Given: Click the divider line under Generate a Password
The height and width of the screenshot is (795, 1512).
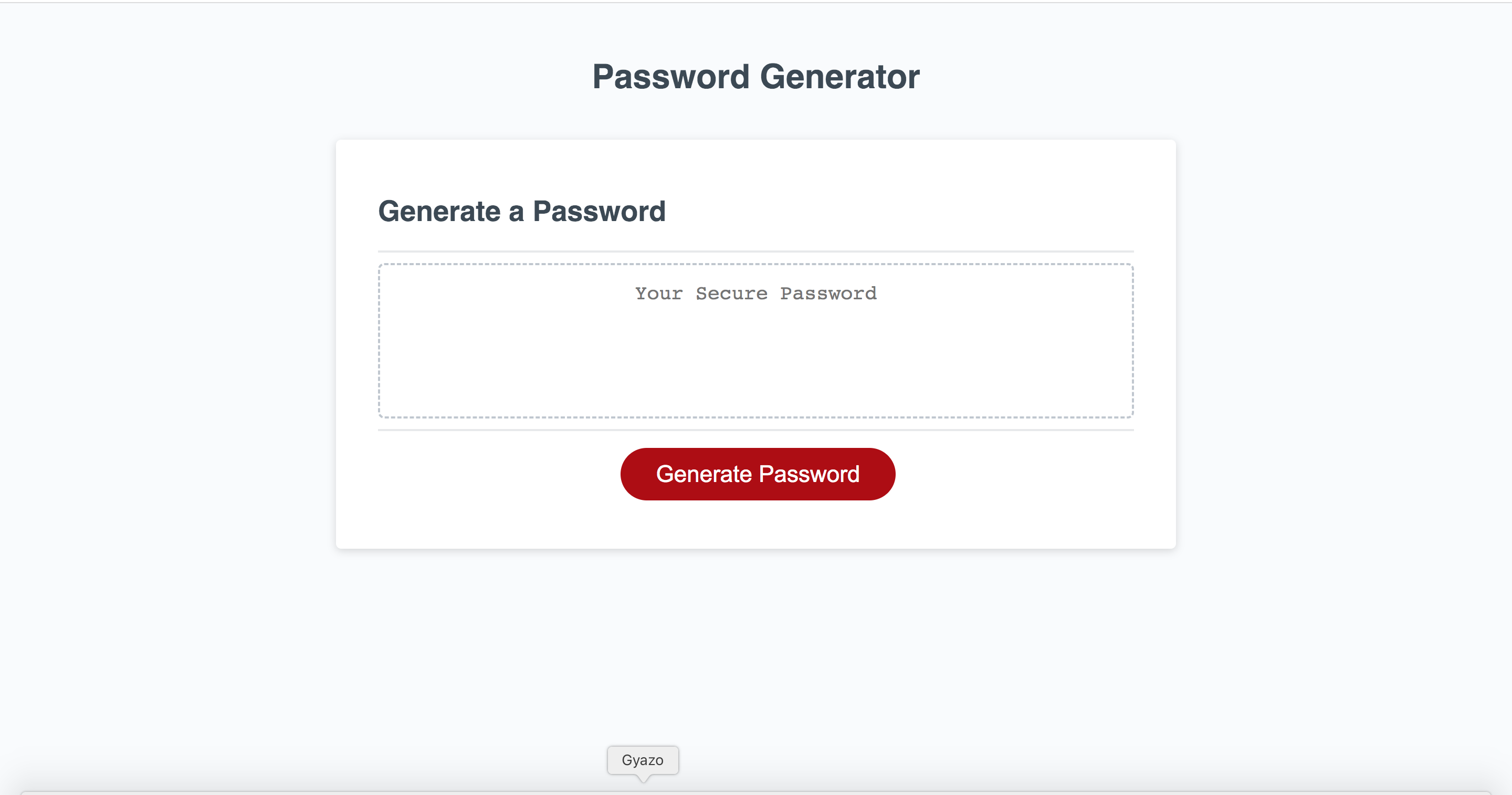Looking at the screenshot, I should 755,249.
